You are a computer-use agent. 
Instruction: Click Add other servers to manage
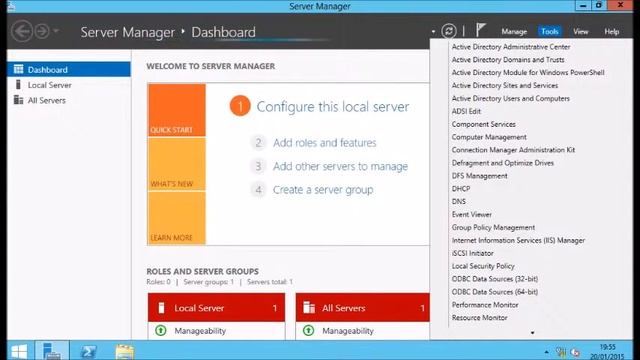pos(340,166)
